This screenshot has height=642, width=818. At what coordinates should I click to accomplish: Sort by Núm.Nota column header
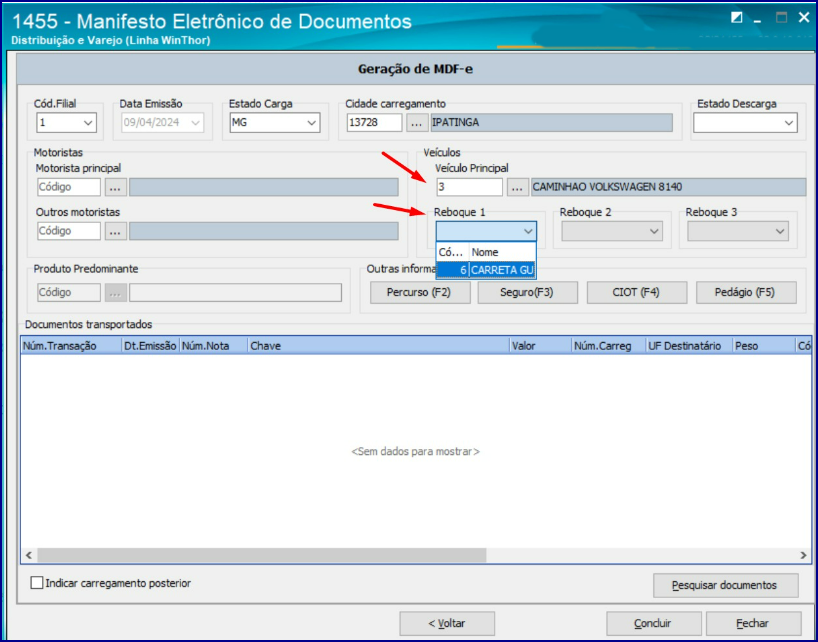(x=213, y=346)
